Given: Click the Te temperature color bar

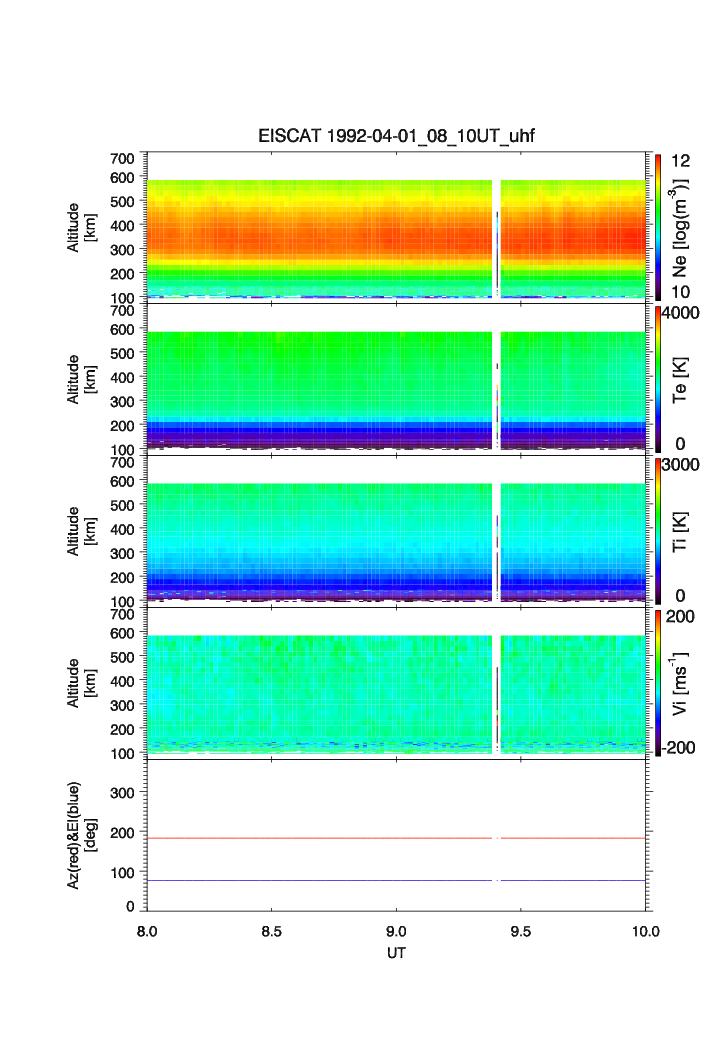Looking at the screenshot, I should click(658, 379).
